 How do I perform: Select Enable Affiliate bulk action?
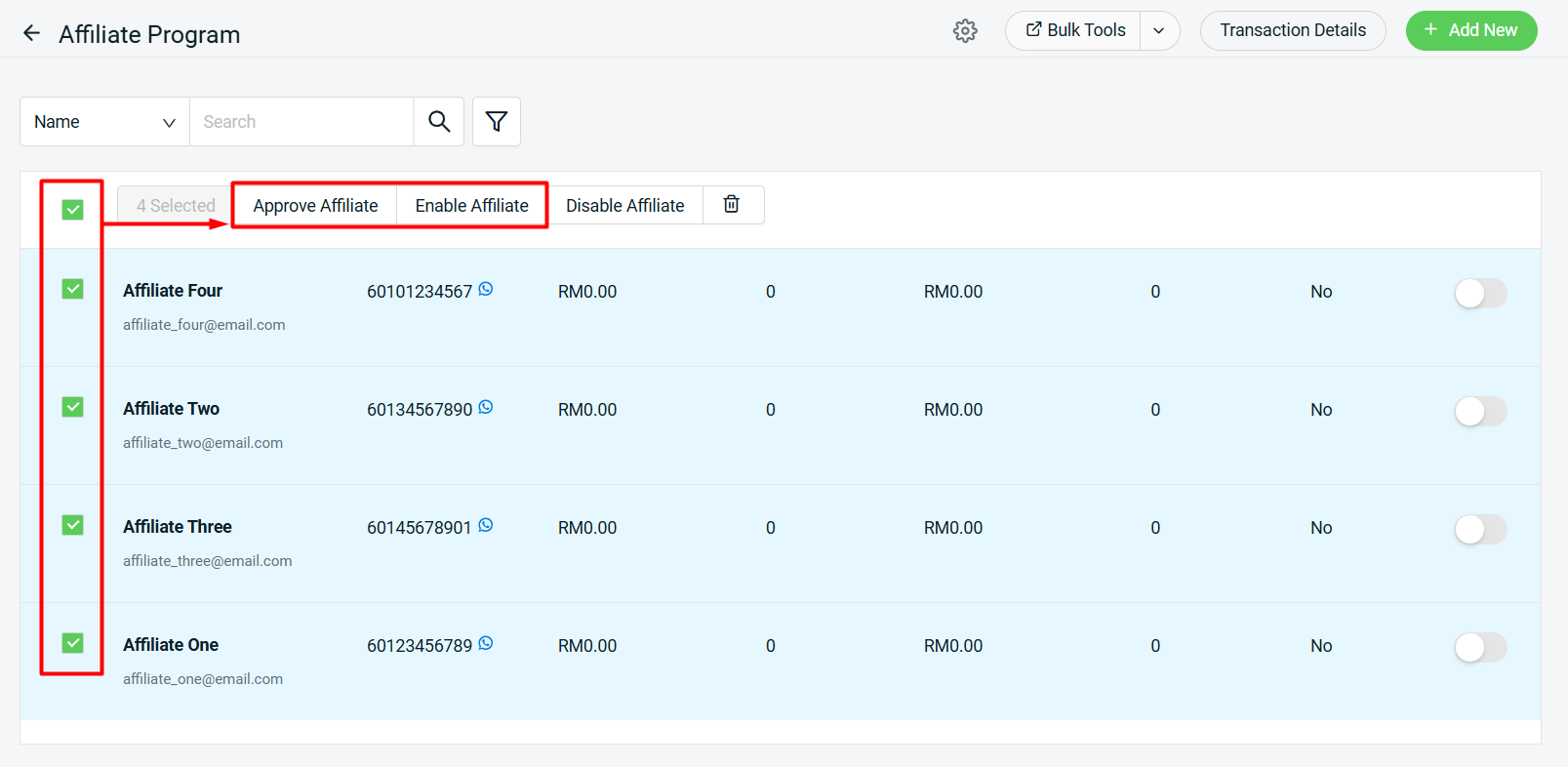pyautogui.click(x=471, y=206)
